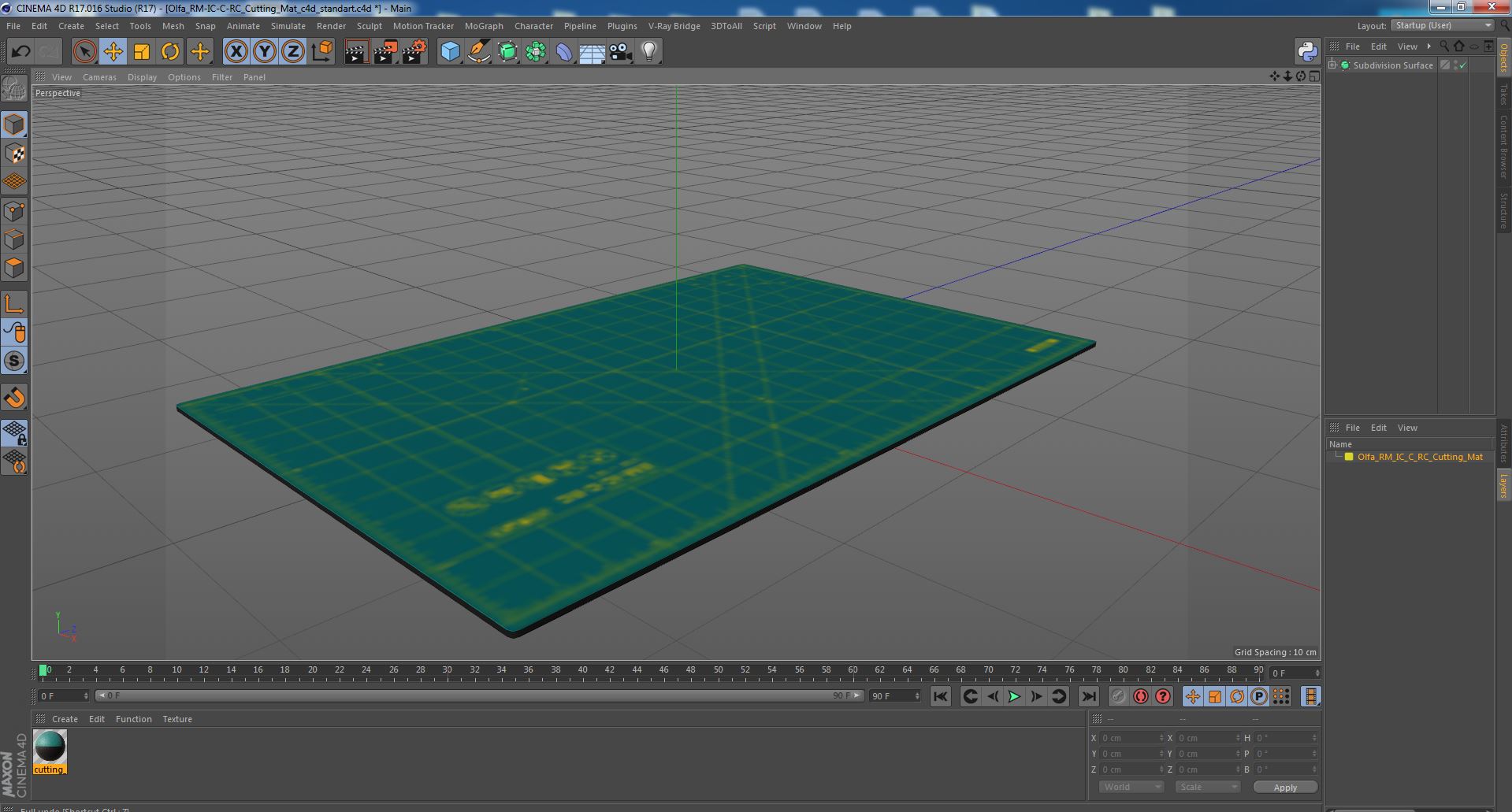Click the end frame 90 F field

point(894,696)
